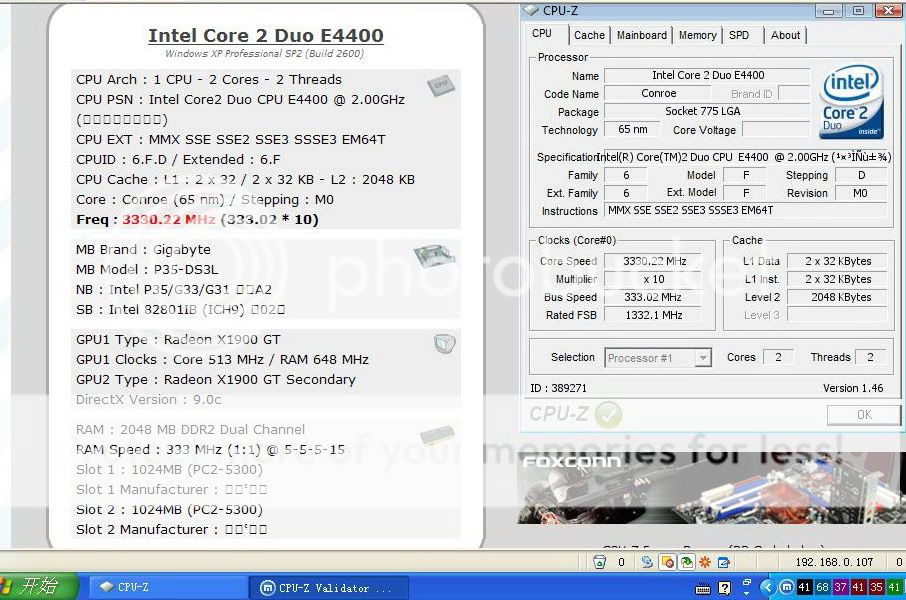Open the About tab
Screen dimensions: 906x600
click(x=785, y=35)
